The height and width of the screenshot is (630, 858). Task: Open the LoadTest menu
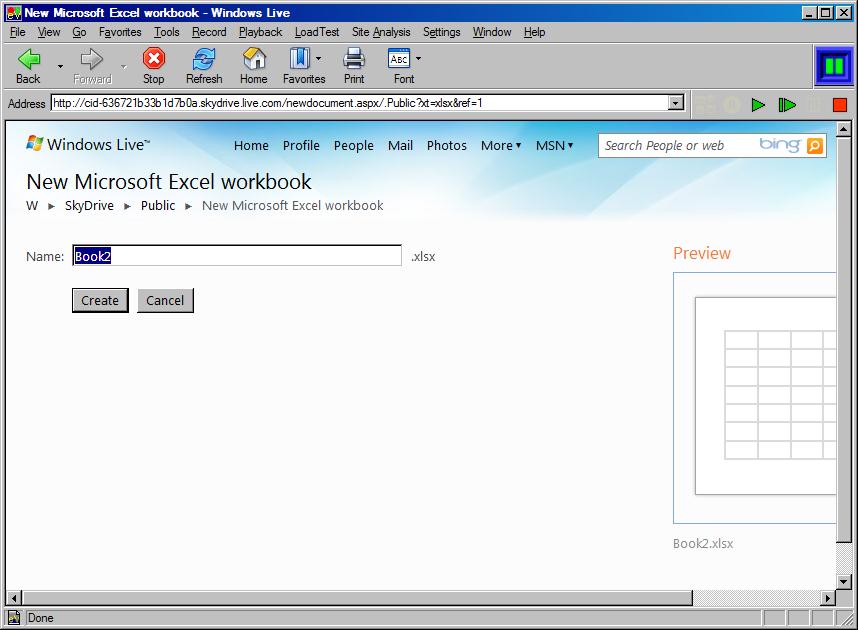pos(317,32)
